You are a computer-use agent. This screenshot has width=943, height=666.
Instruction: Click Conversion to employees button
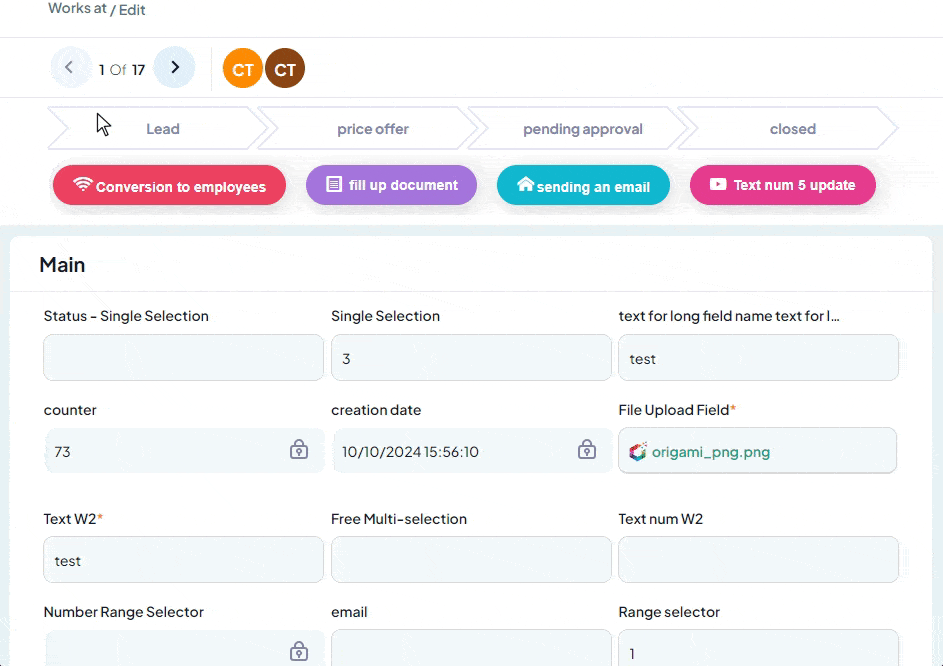pyautogui.click(x=170, y=185)
